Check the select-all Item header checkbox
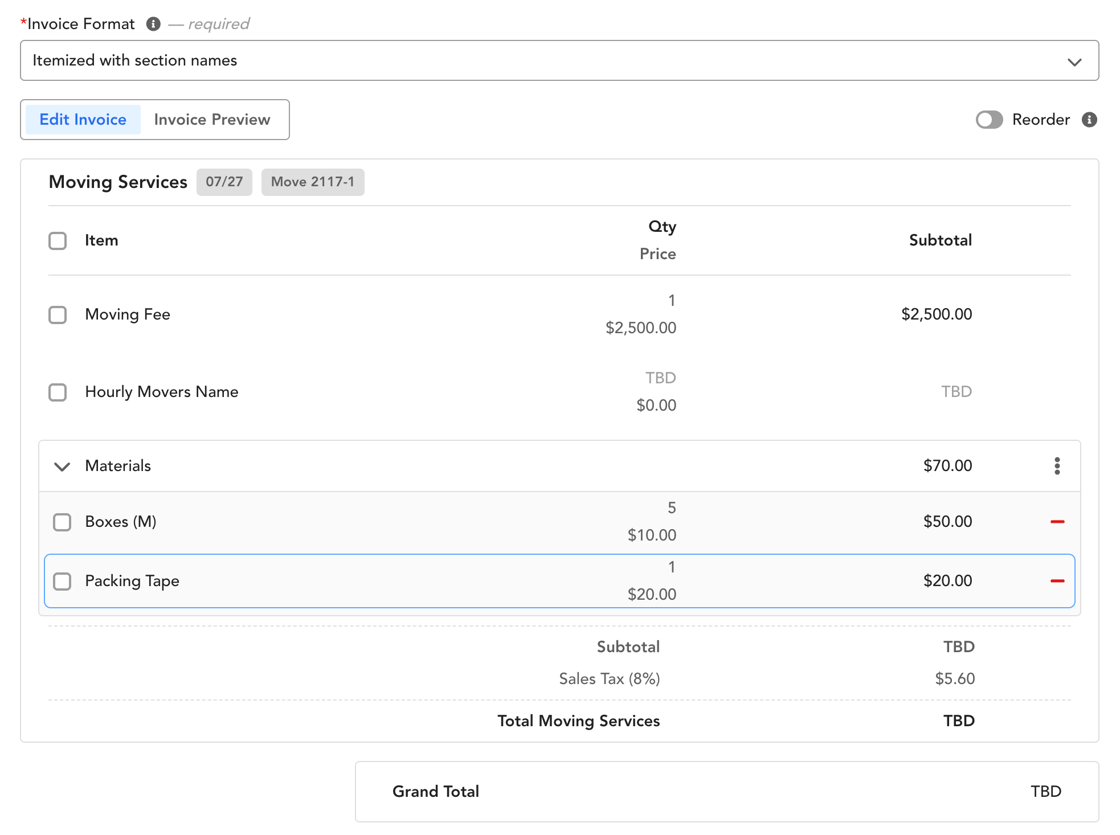 click(x=58, y=241)
